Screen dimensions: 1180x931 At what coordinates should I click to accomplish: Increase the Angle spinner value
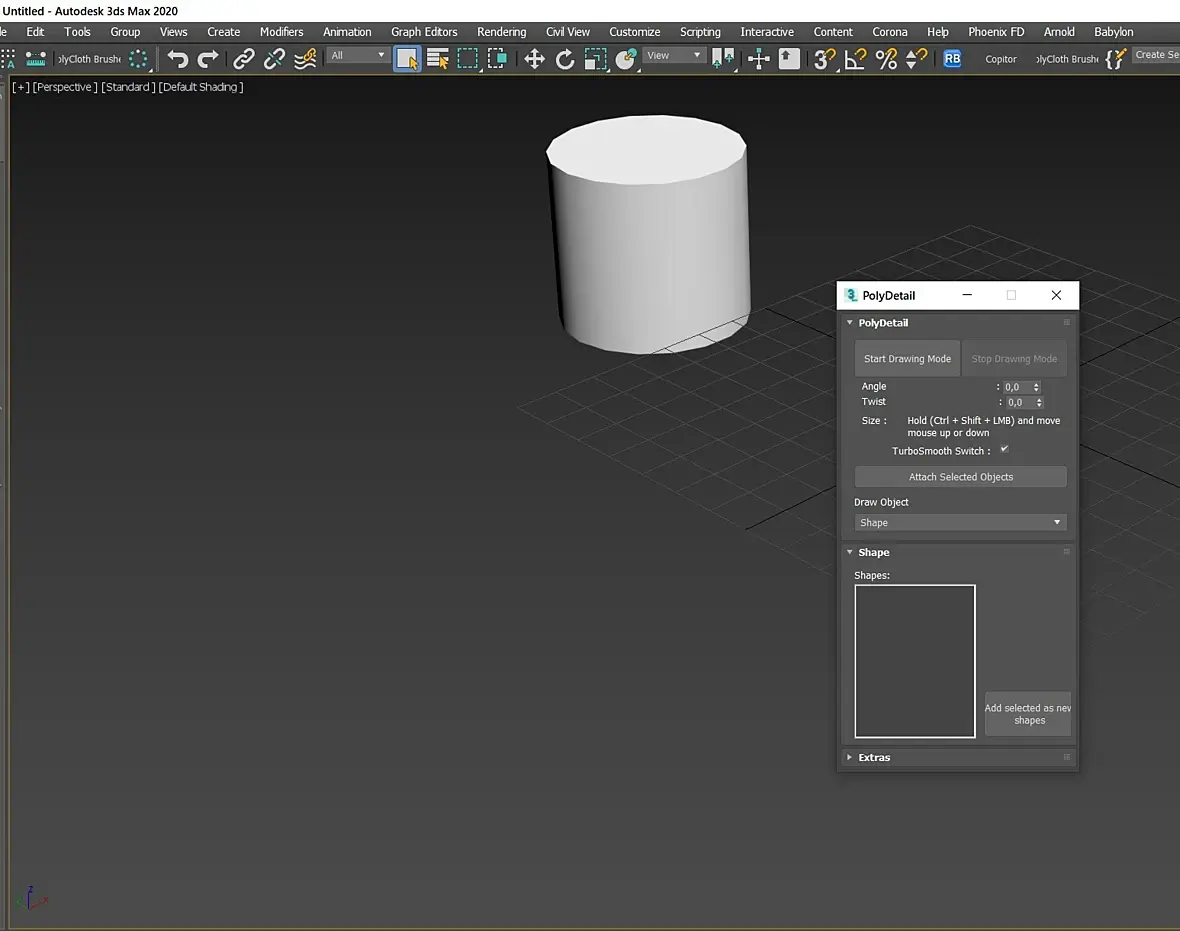[1036, 384]
